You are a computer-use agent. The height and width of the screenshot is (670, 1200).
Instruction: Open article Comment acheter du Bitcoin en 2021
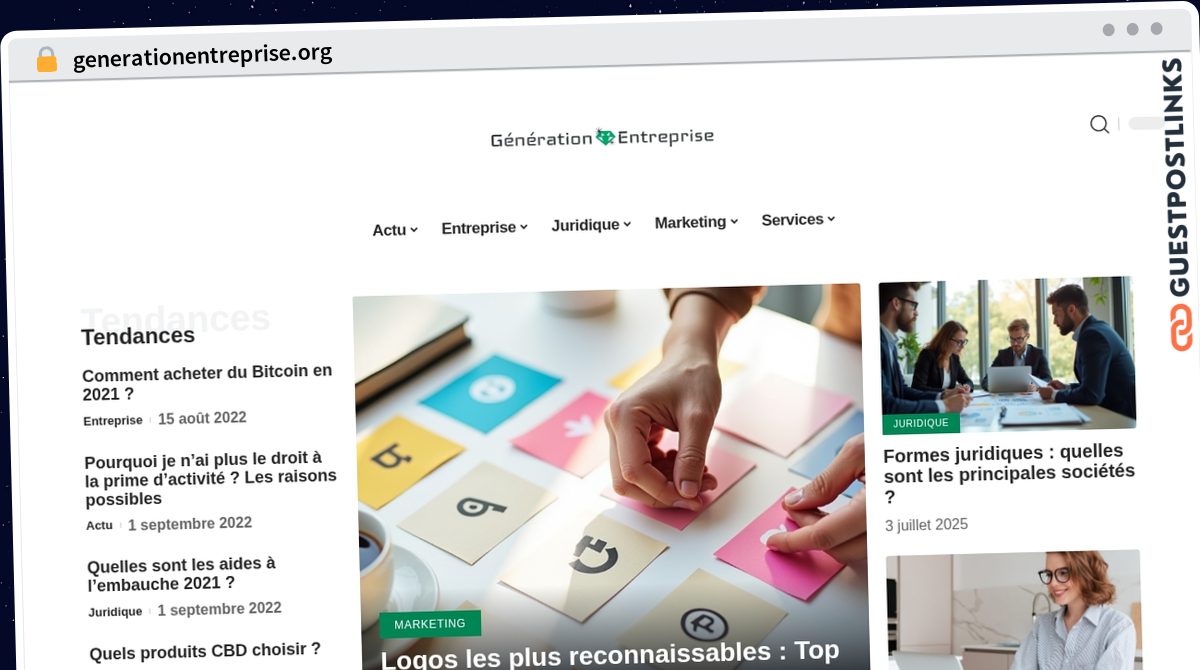point(207,382)
